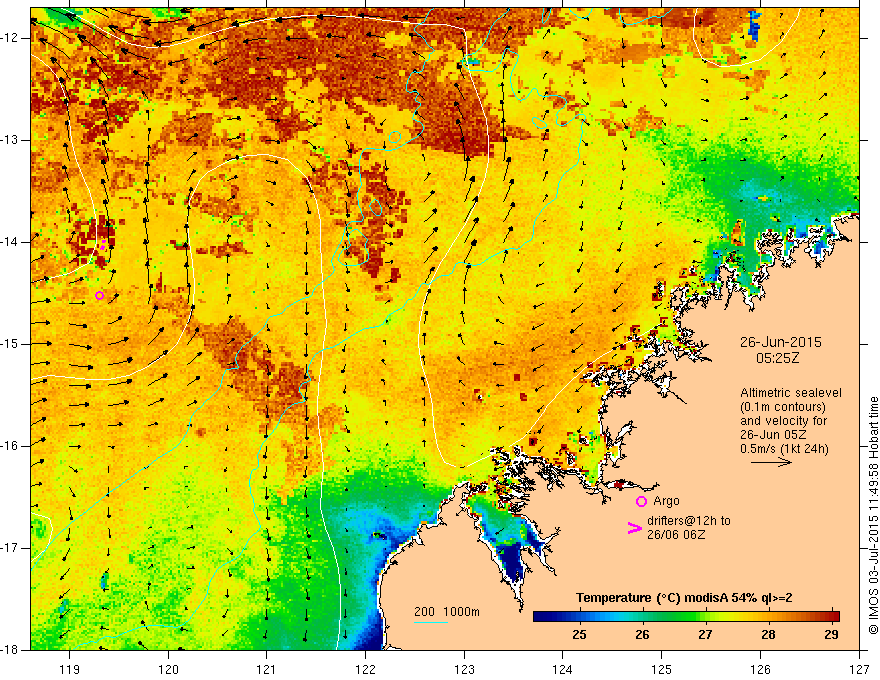Screen dimensions: 880x680
Task: Select the magenta drifter track near 14S
Action: click(103, 245)
